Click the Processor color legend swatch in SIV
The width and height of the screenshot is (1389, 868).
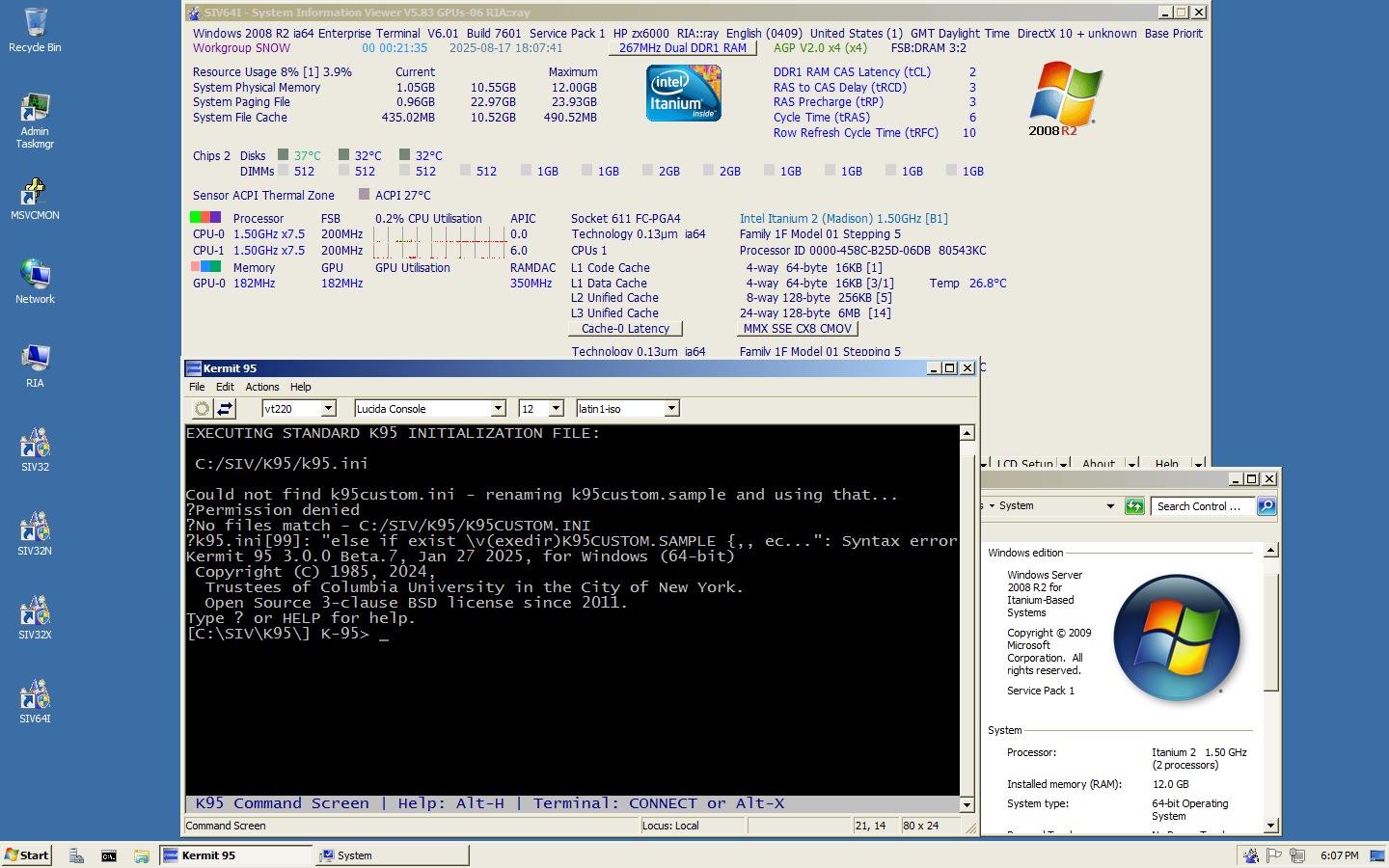tap(205, 218)
